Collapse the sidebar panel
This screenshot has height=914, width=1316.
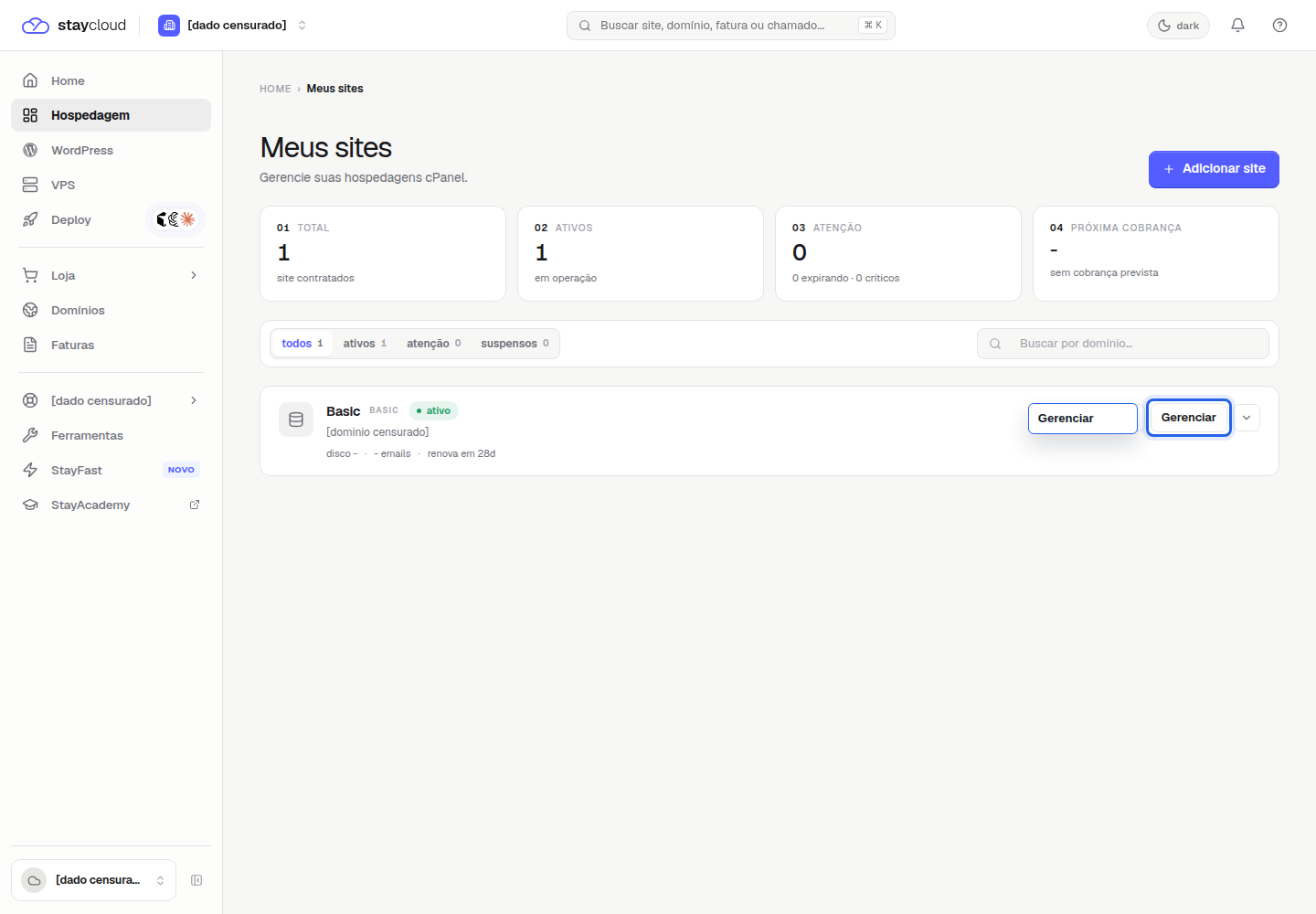(196, 880)
